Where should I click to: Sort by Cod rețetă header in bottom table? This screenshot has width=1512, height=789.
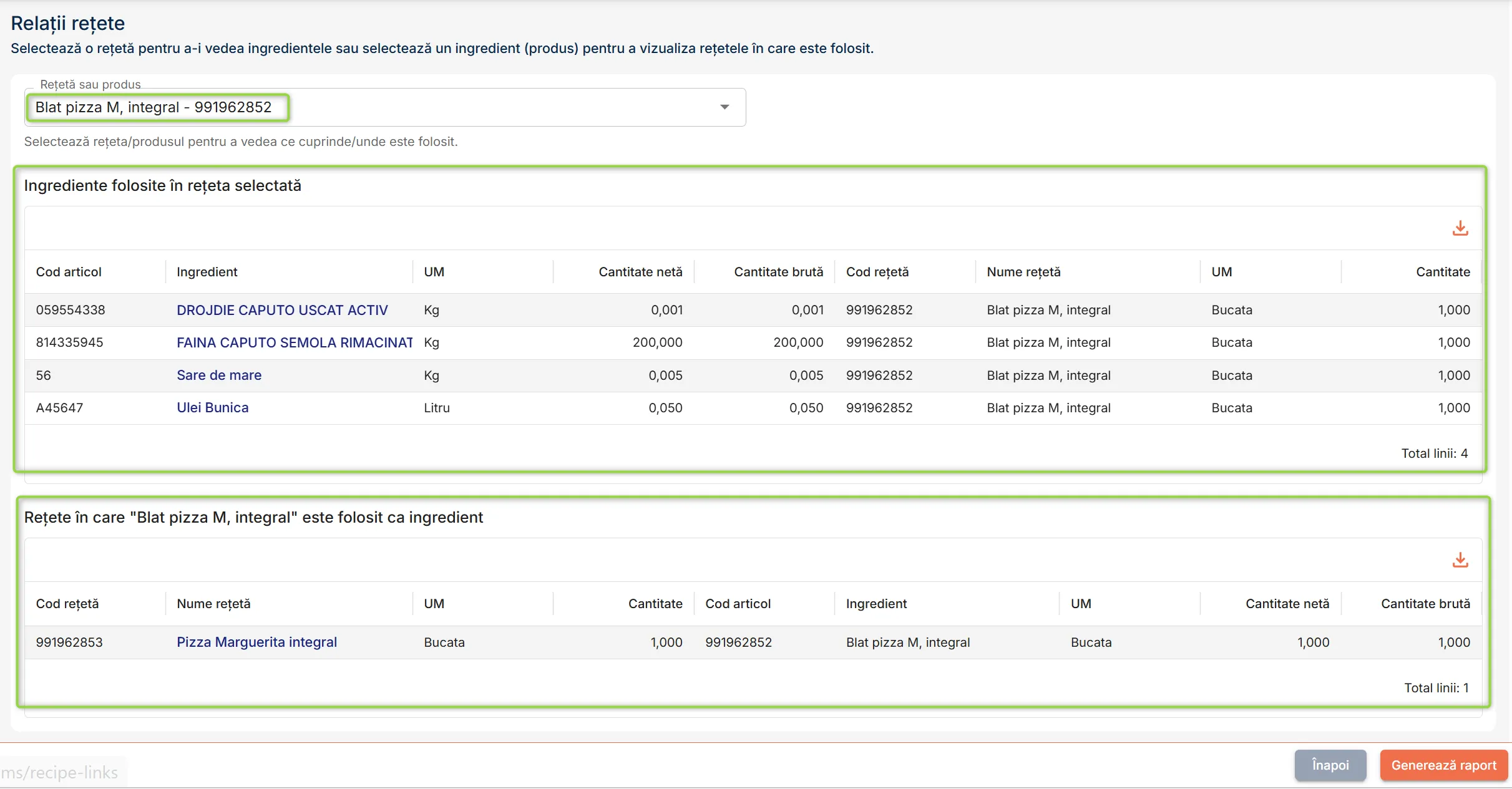67,604
